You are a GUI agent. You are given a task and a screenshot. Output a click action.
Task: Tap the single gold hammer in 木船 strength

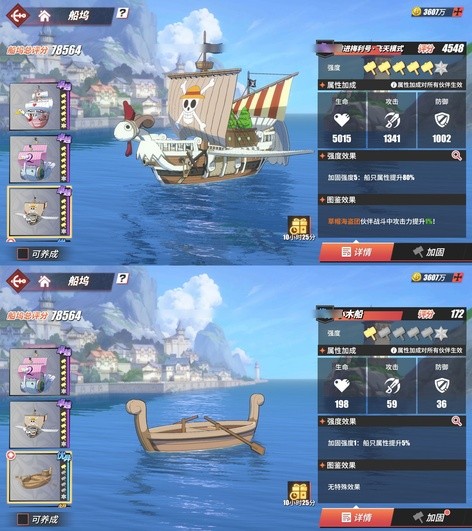(x=370, y=333)
